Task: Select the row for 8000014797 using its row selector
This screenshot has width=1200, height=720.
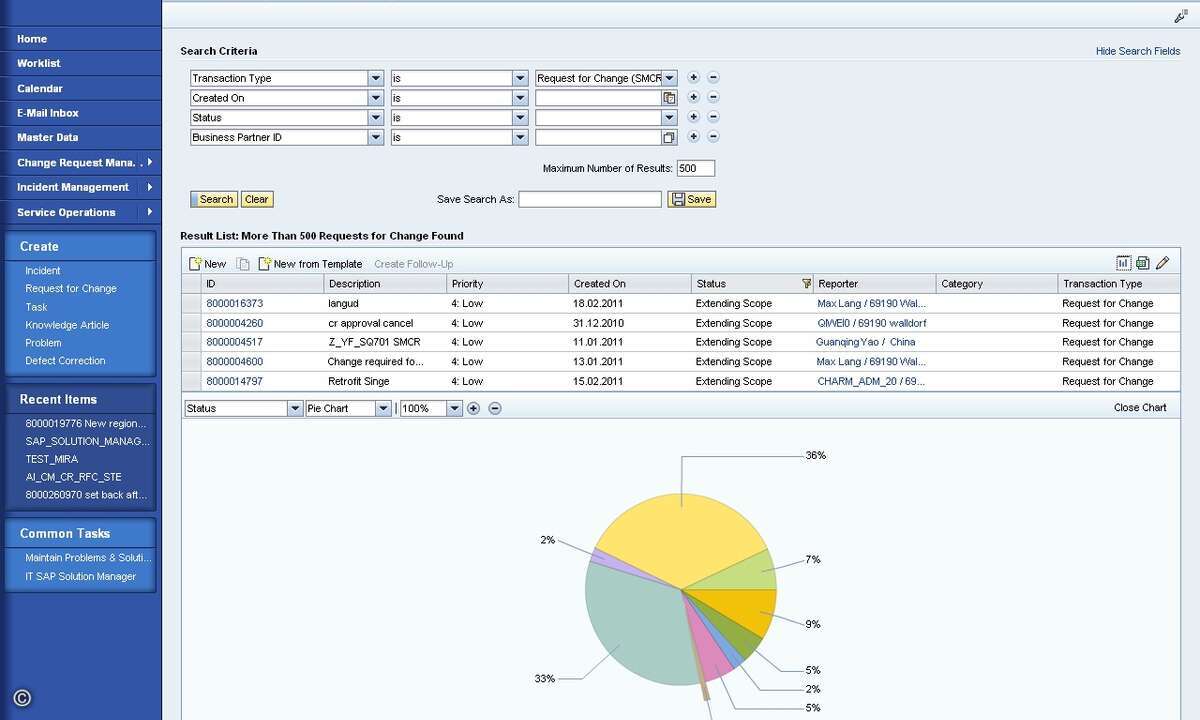Action: click(x=191, y=381)
